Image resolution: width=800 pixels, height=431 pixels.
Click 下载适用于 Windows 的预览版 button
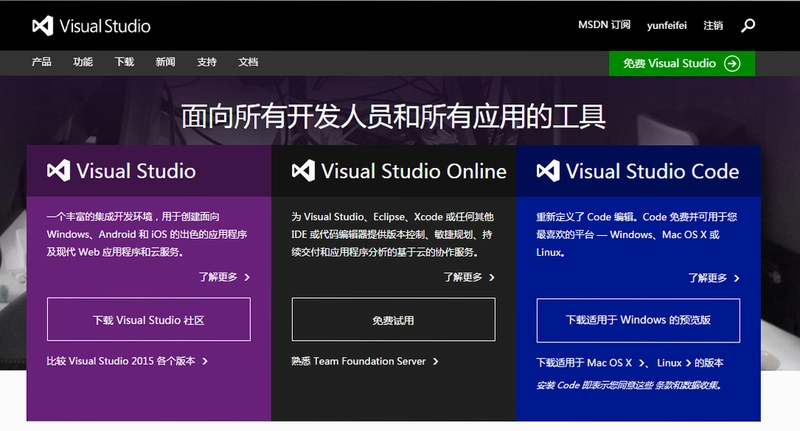(638, 320)
